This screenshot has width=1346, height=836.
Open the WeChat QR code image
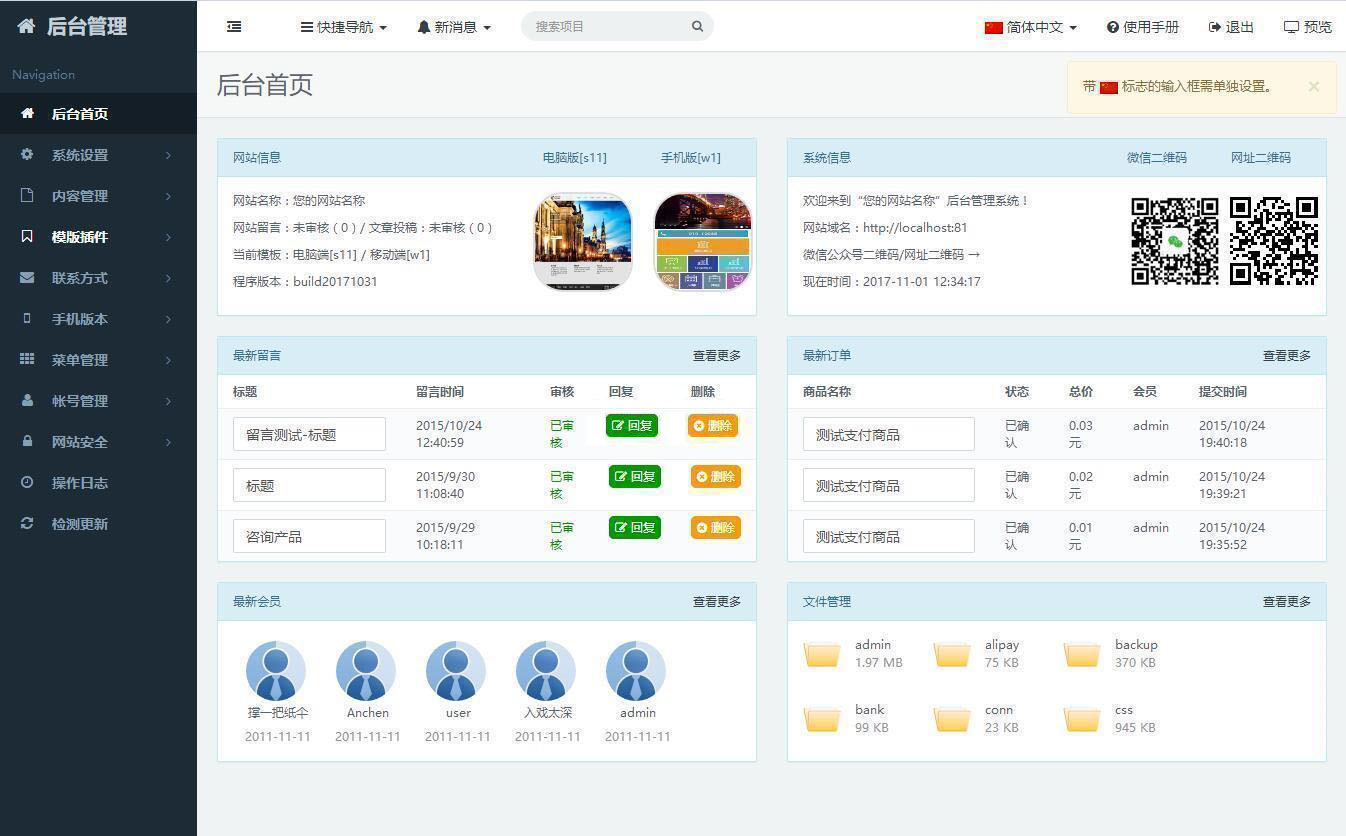(1175, 241)
